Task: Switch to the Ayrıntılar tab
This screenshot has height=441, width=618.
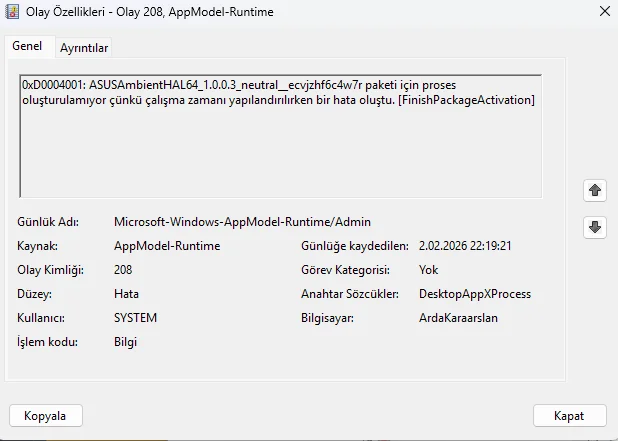Action: [x=84, y=47]
